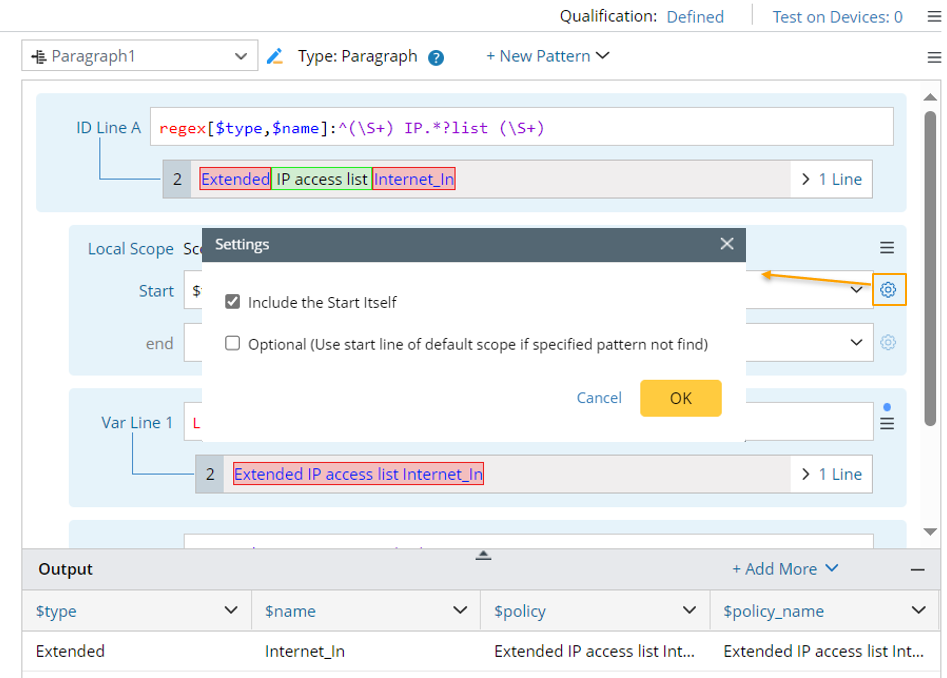
Task: Click the Cancel link in Settings
Action: 599,398
